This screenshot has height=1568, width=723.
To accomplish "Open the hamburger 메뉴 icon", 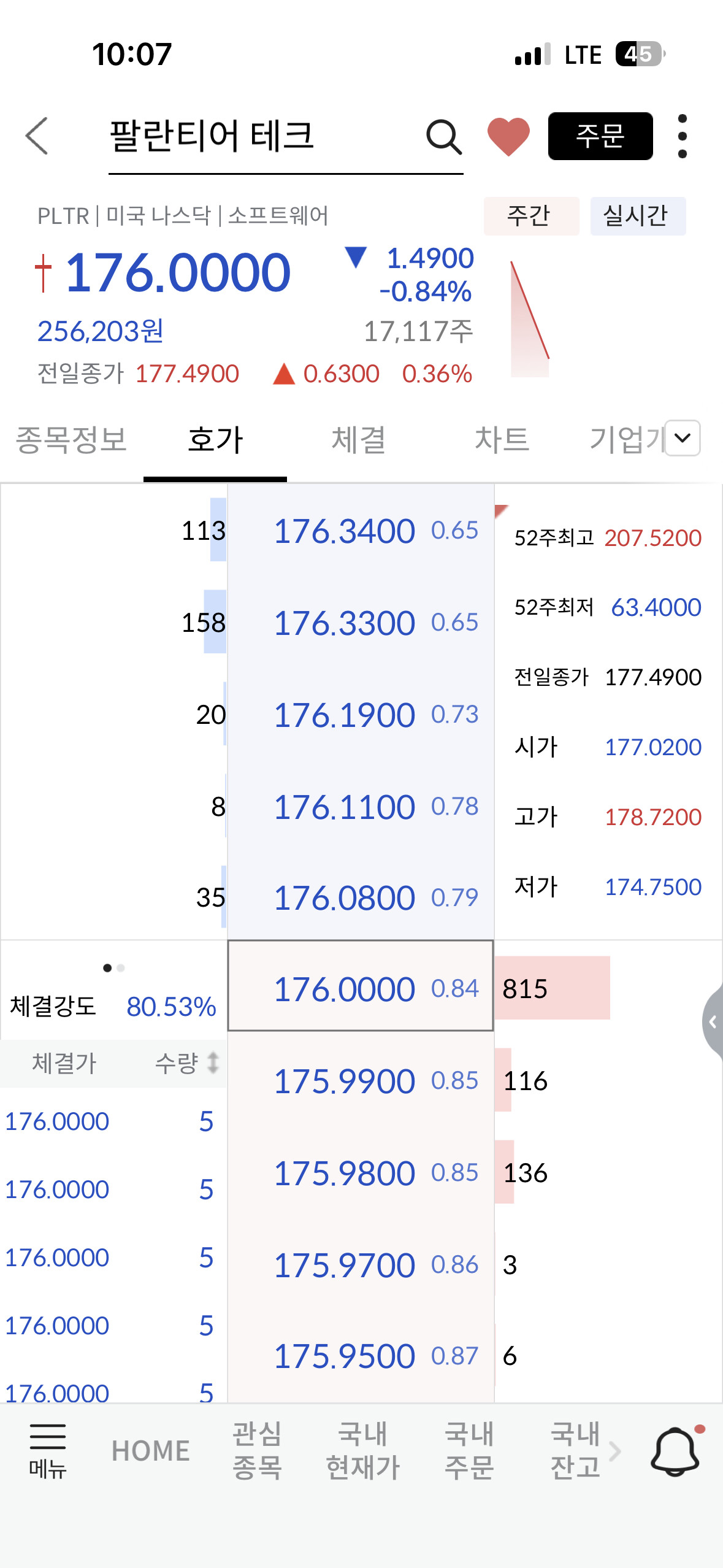I will pyautogui.click(x=47, y=1450).
